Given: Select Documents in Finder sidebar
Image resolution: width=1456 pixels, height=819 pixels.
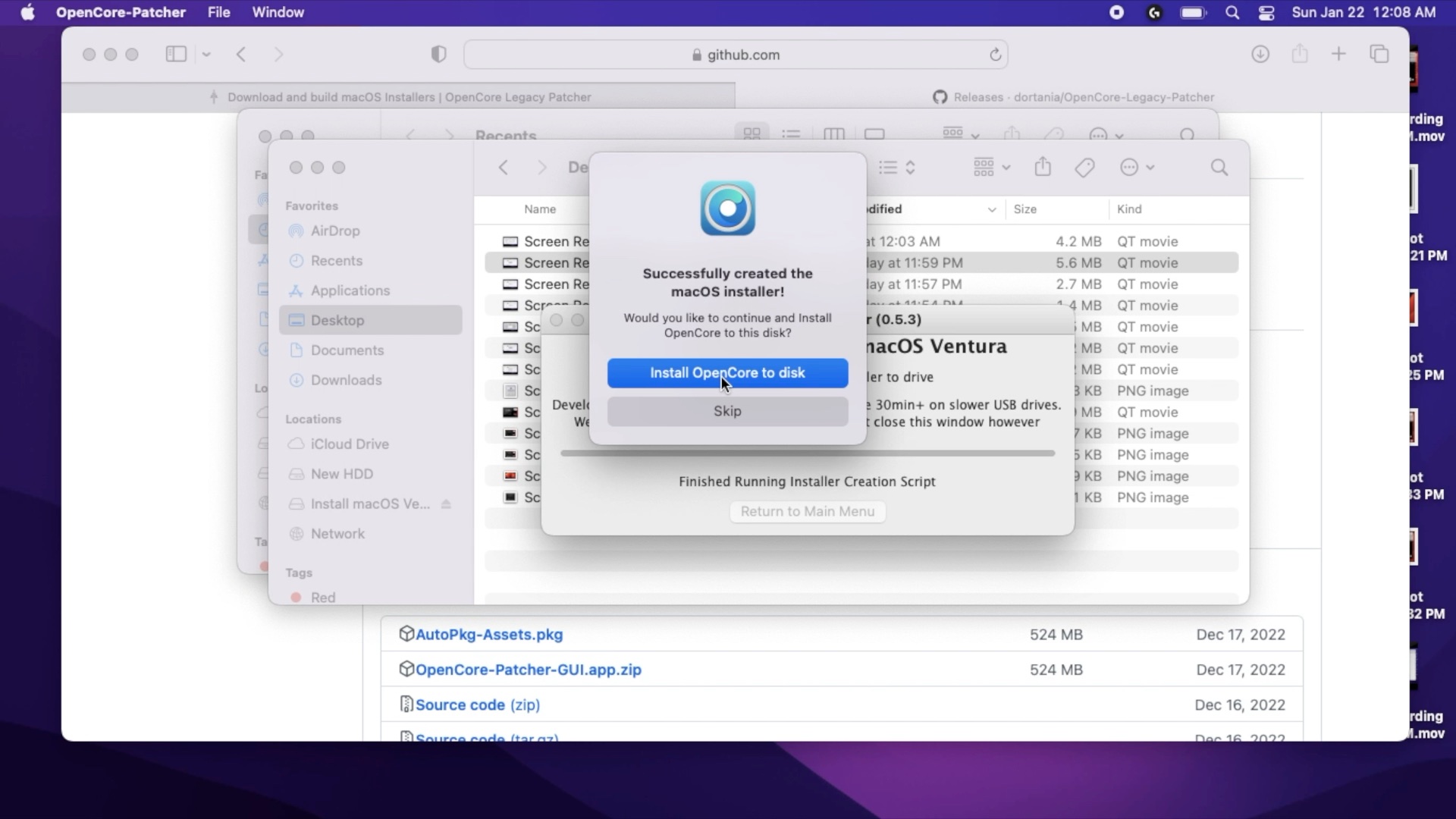Looking at the screenshot, I should tap(371, 350).
